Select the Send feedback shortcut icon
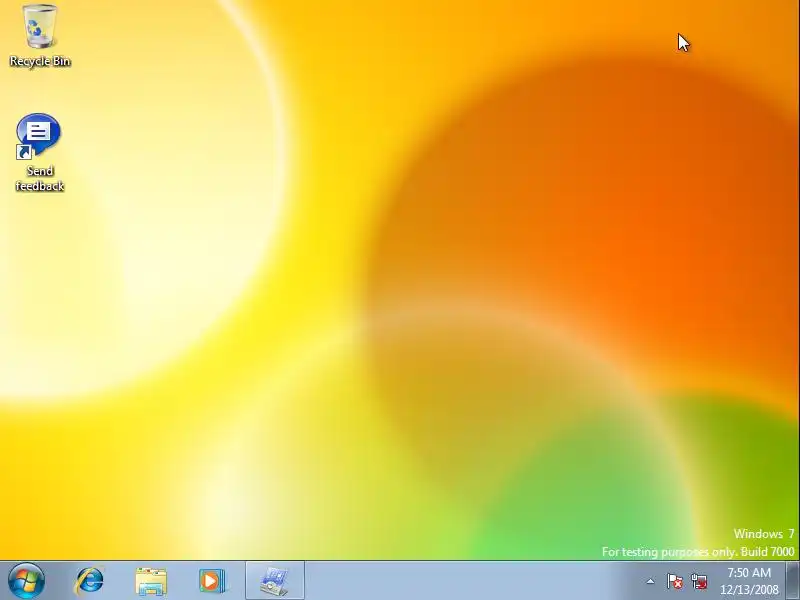 (x=38, y=136)
